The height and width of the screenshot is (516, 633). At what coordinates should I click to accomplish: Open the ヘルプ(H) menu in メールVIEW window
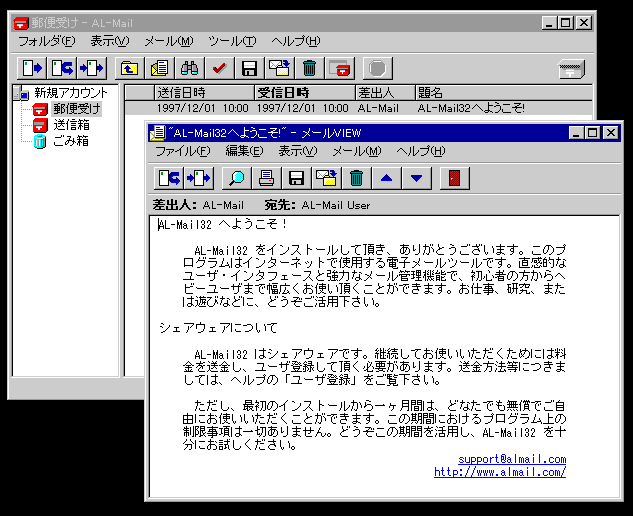point(421,151)
